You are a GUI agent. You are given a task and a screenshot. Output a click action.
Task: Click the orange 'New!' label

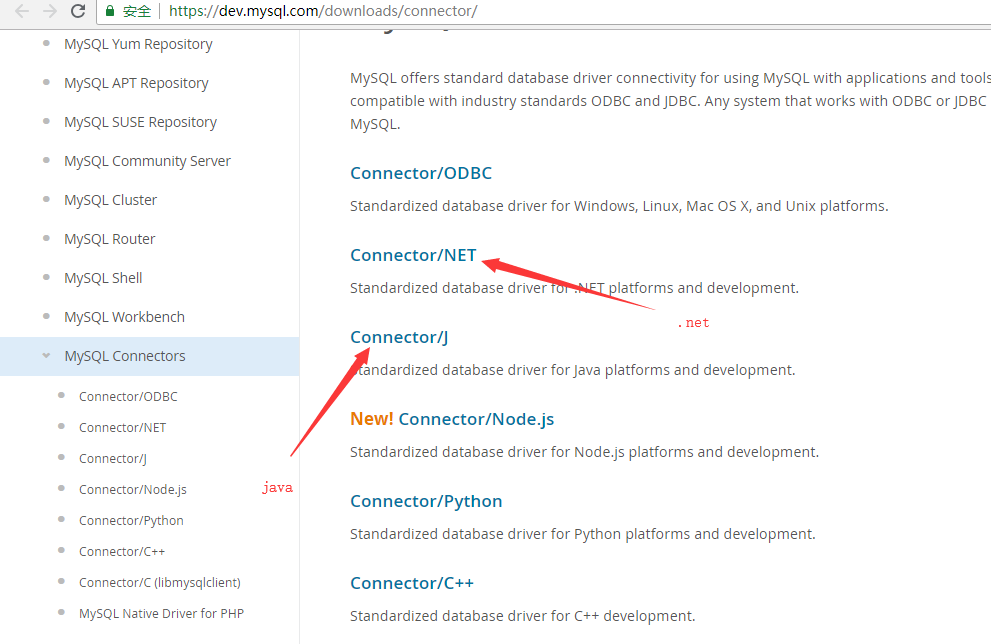[372, 419]
